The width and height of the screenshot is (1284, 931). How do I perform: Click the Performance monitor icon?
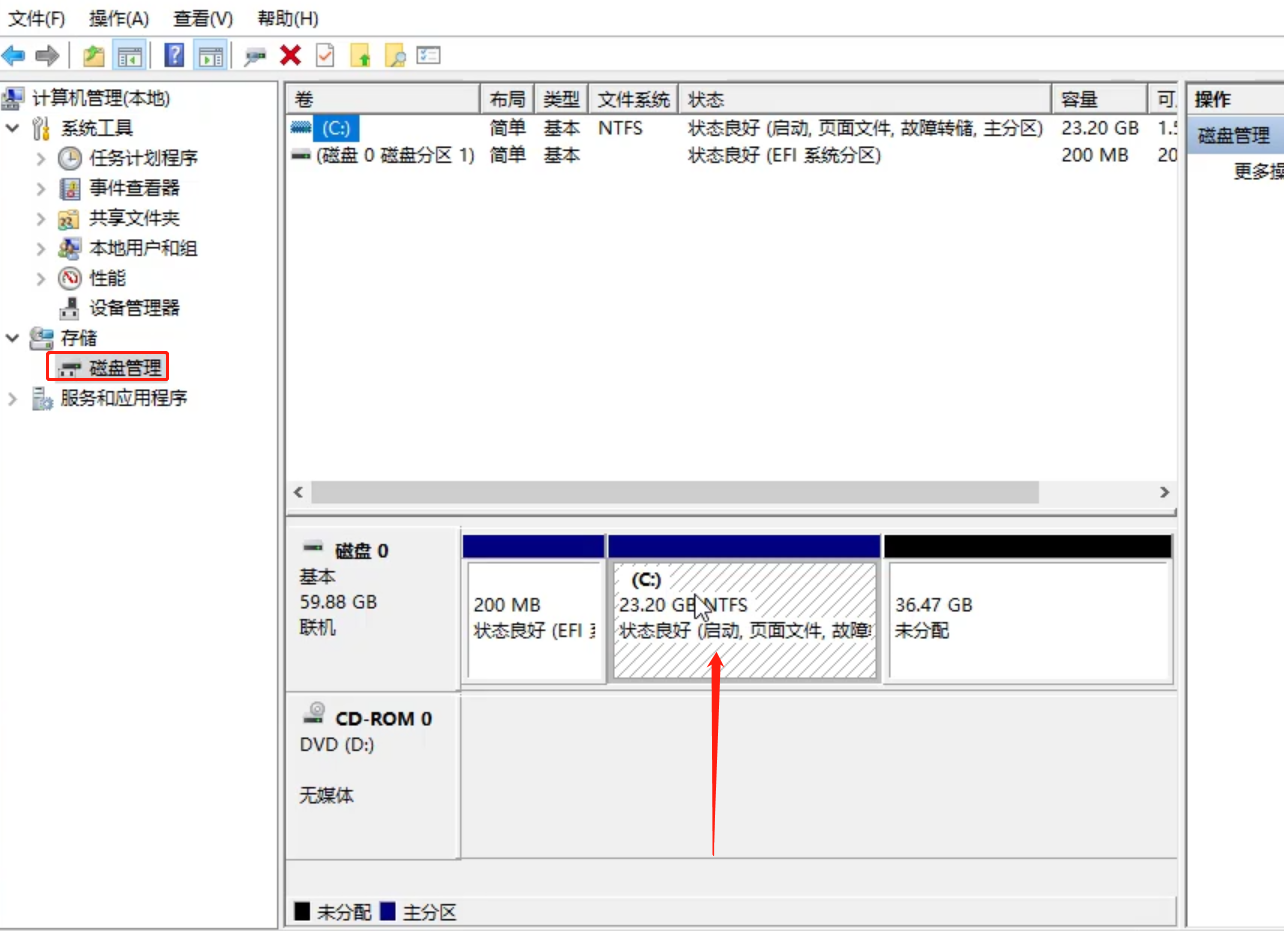coord(70,278)
